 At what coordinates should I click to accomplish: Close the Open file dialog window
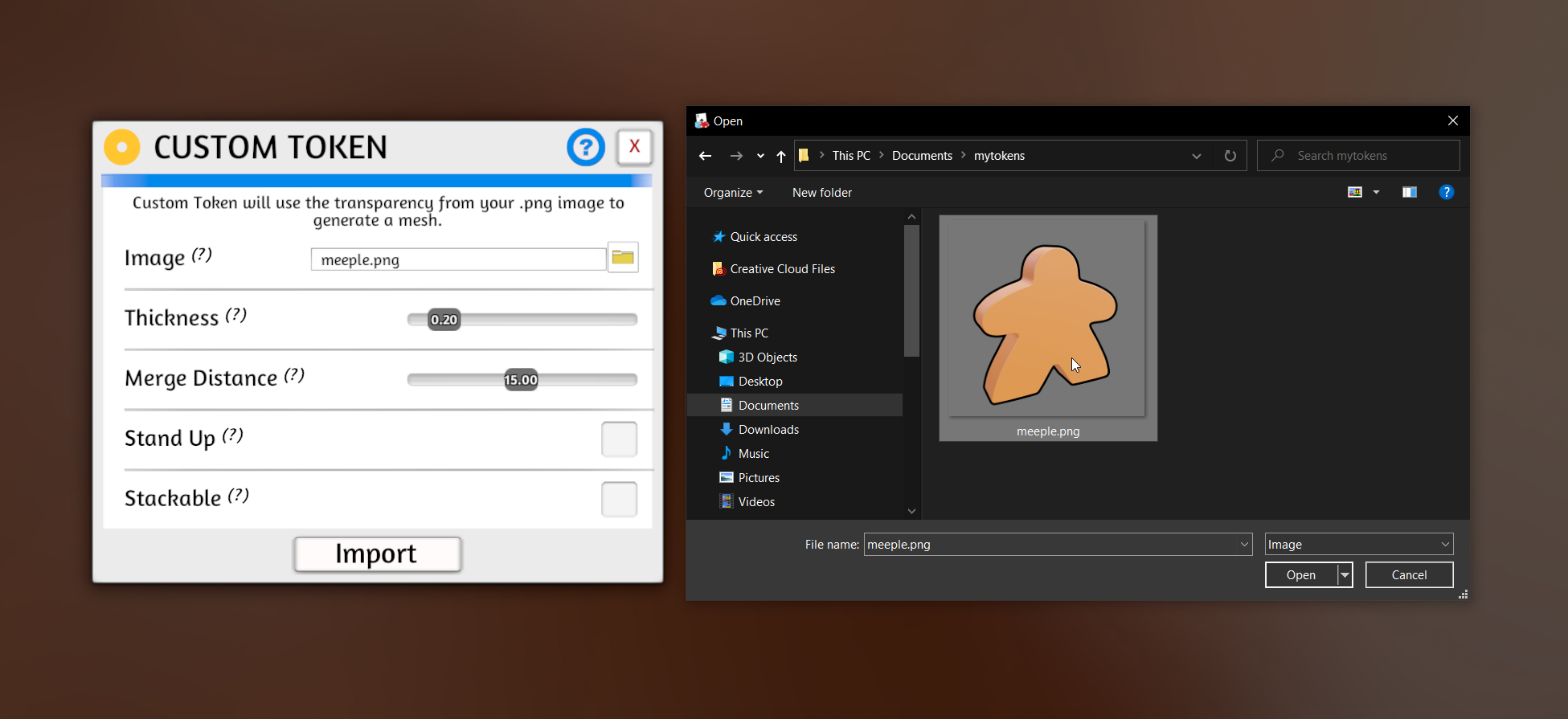click(1453, 121)
